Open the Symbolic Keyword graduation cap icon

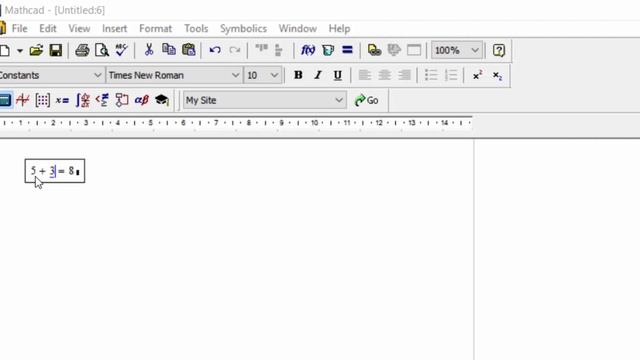pyautogui.click(x=162, y=100)
